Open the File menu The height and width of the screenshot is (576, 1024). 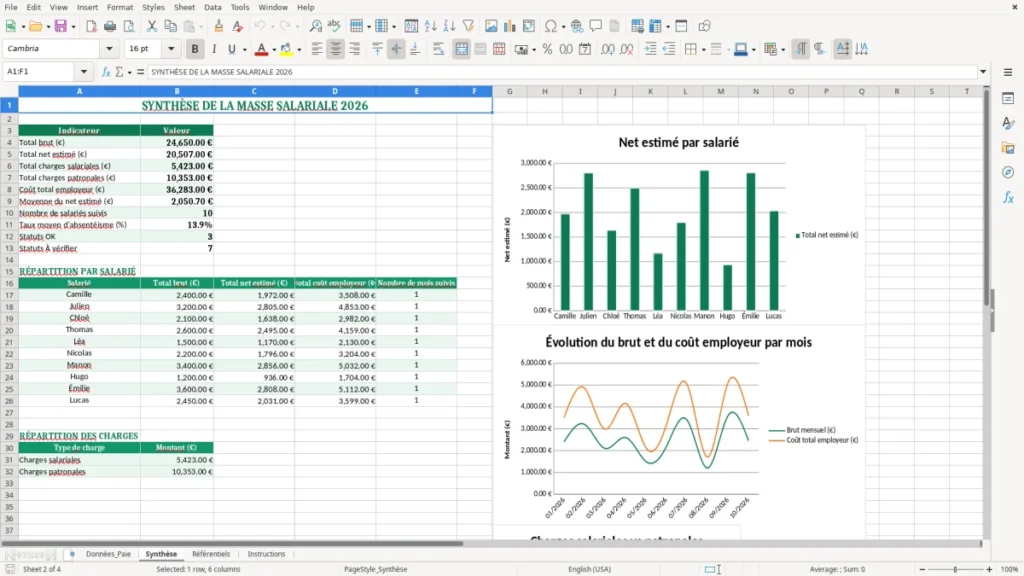coord(11,7)
